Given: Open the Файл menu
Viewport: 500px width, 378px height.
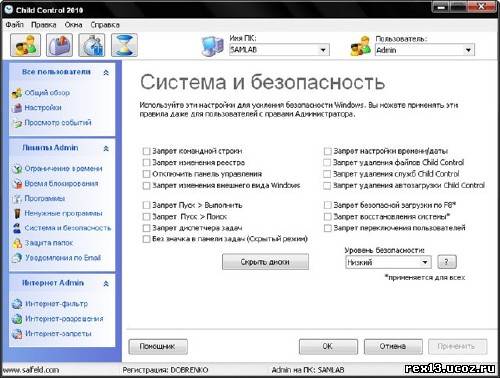Looking at the screenshot, I should (14, 25).
